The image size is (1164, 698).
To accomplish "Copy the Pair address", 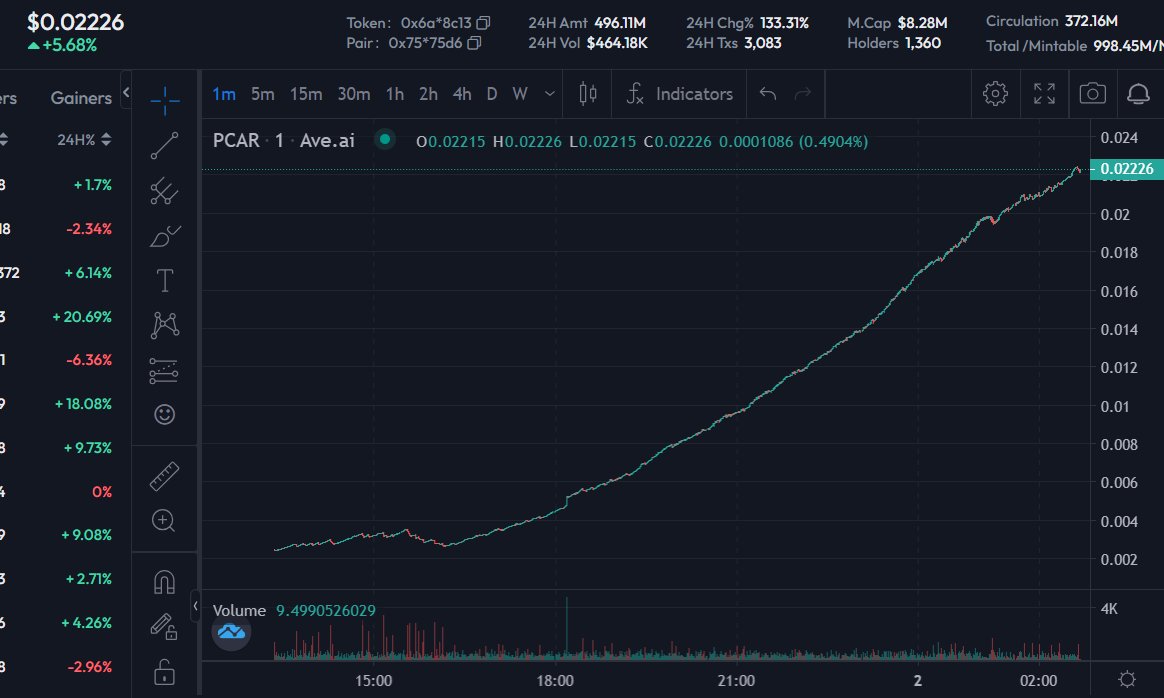I will (474, 43).
